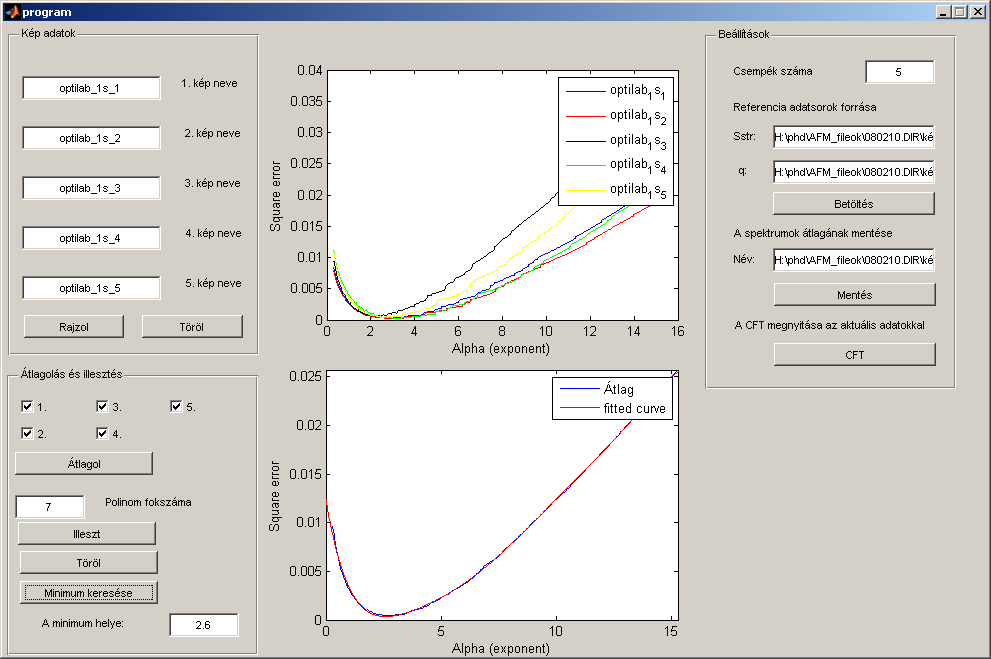Click the optilab1s2 red legend entry
Screen dimensions: 991x659
click(616, 116)
